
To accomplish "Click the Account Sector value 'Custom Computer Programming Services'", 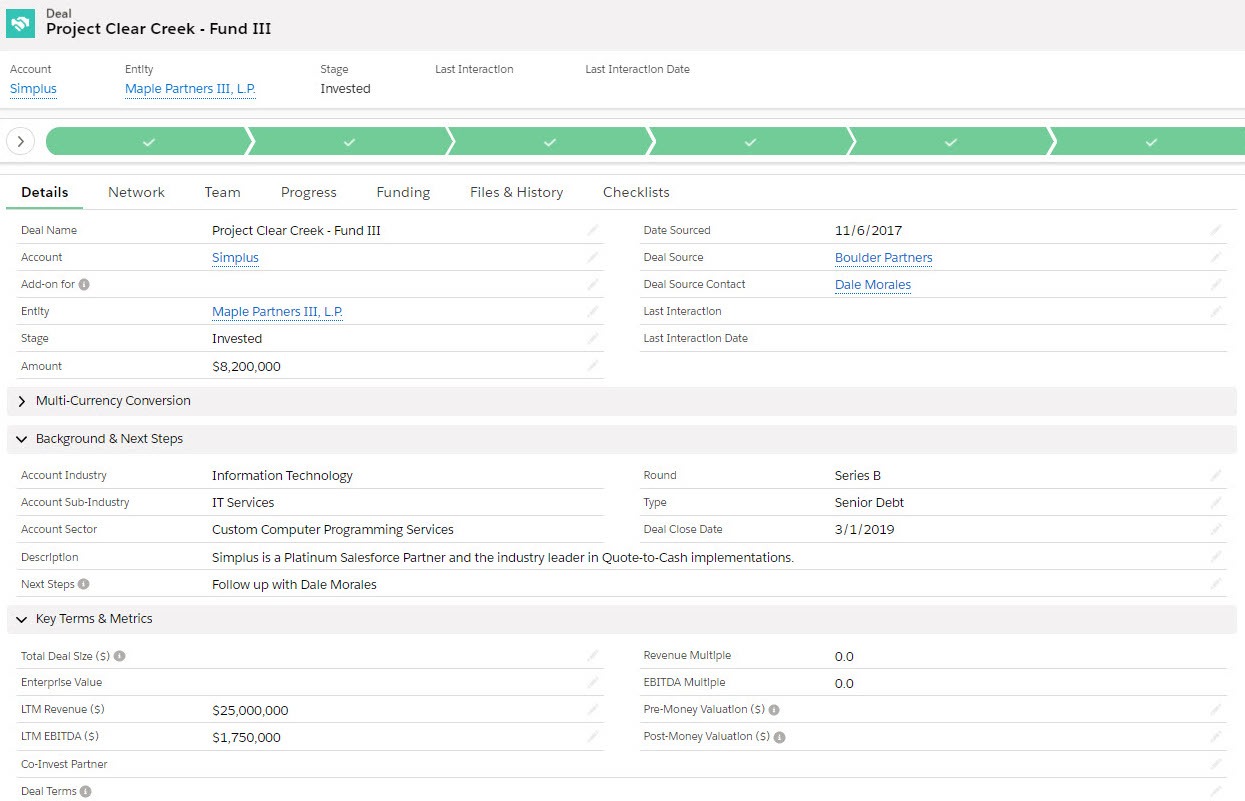I will 333,530.
